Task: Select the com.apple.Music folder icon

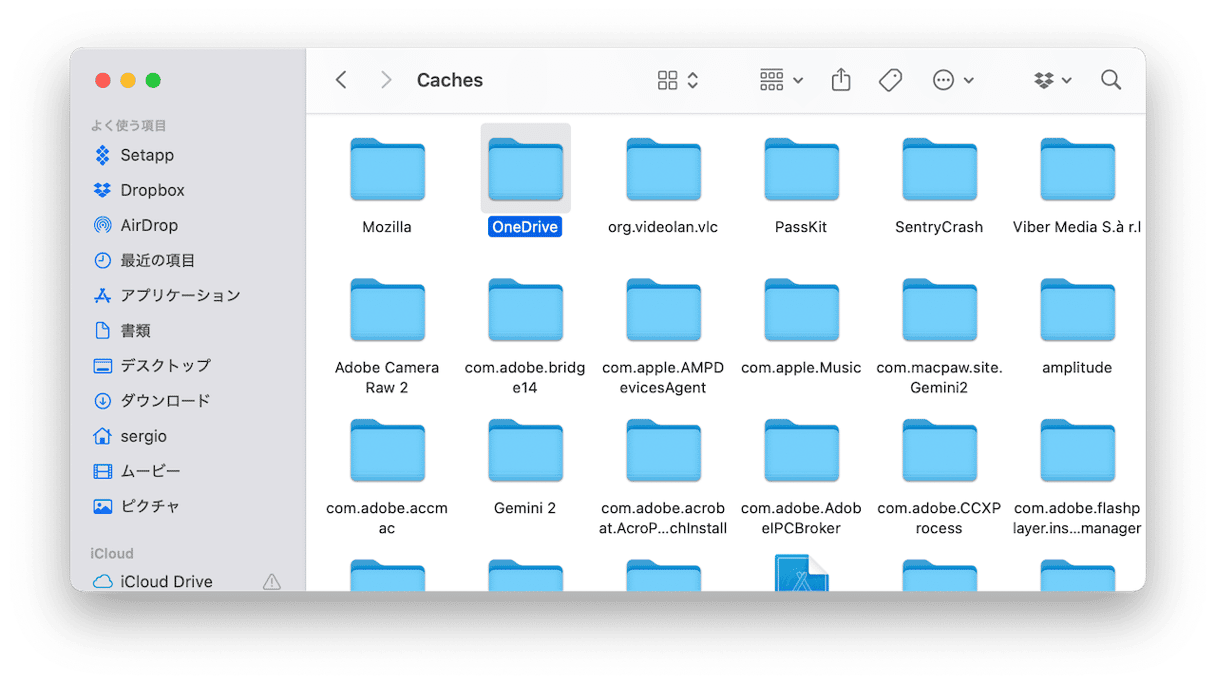Action: (x=801, y=310)
